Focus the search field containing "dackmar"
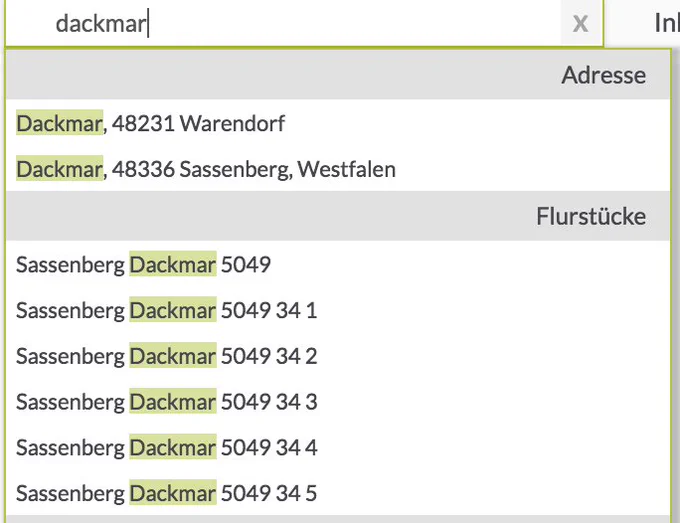 (x=283, y=23)
